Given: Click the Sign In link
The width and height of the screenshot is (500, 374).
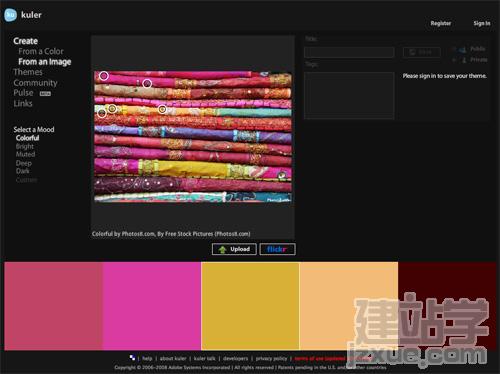Looking at the screenshot, I should coord(482,23).
